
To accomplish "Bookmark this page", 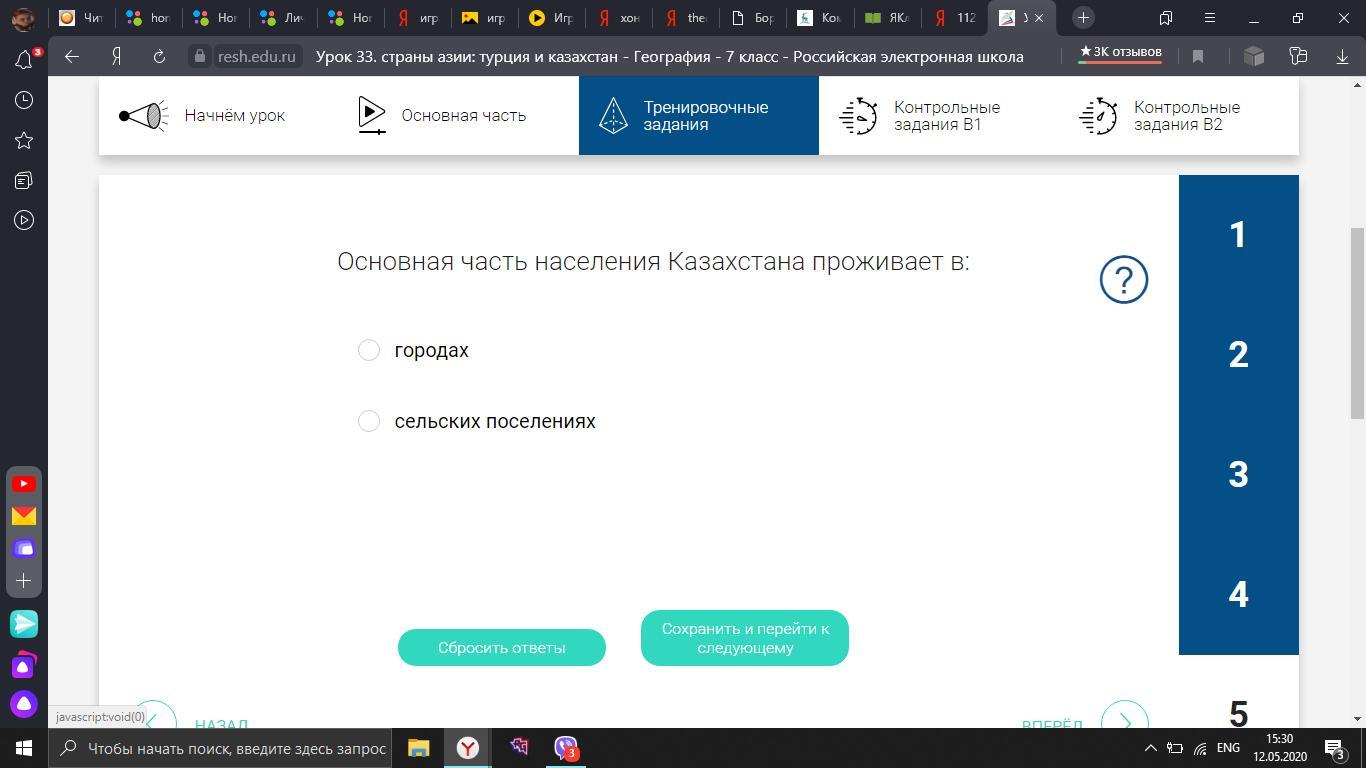I will 1198,57.
